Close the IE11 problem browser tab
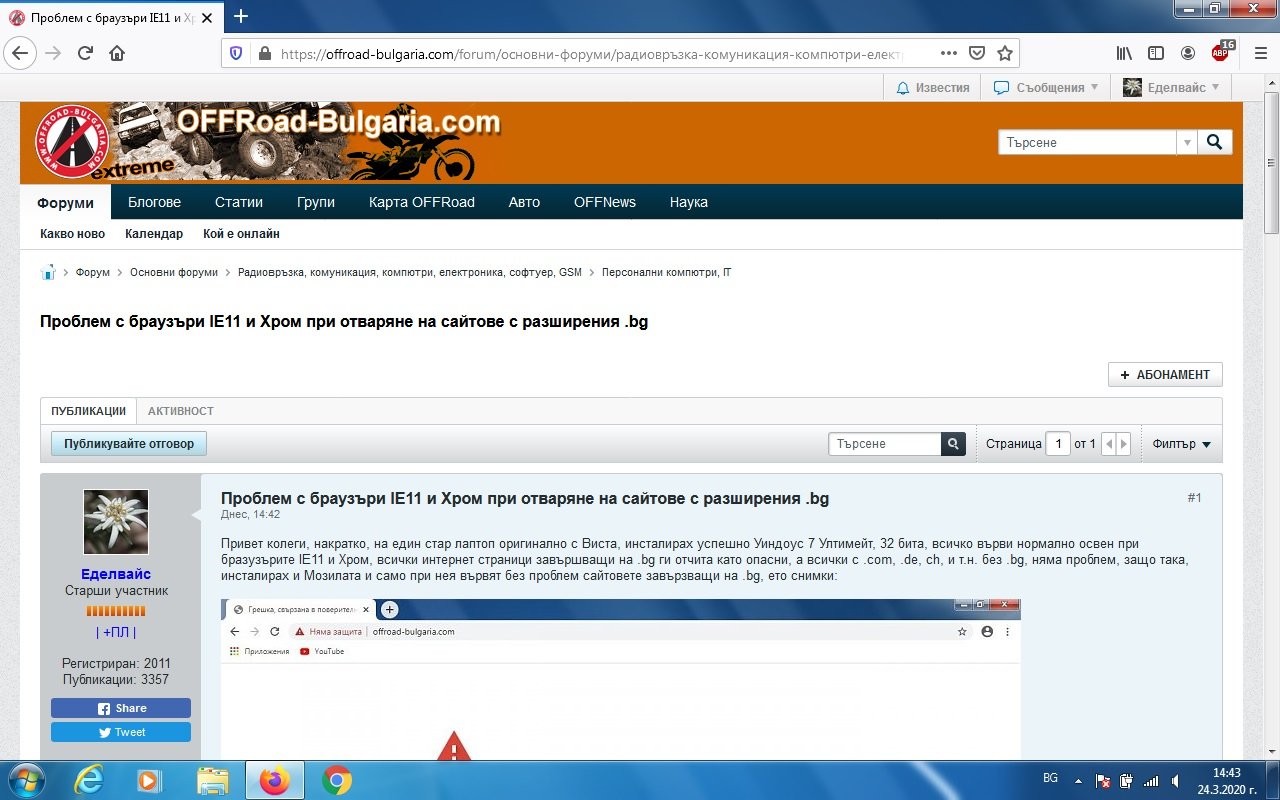 coord(207,17)
